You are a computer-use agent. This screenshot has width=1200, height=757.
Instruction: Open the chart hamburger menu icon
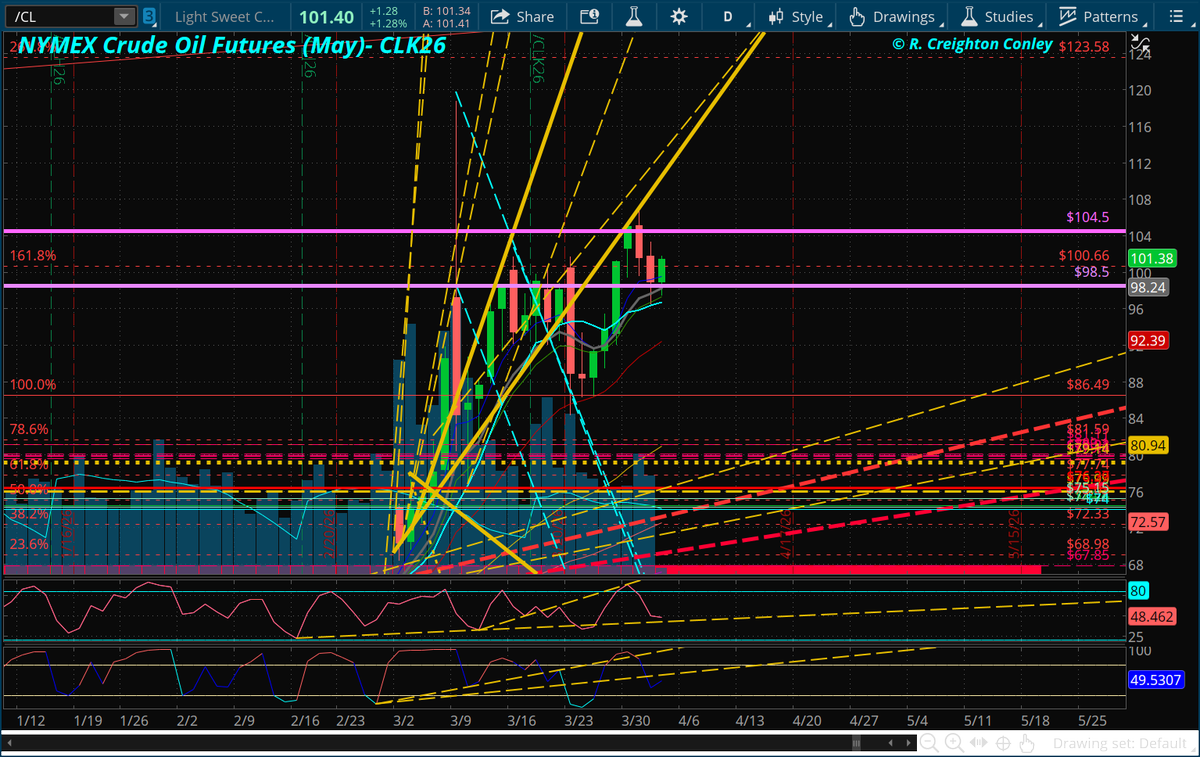1176,16
